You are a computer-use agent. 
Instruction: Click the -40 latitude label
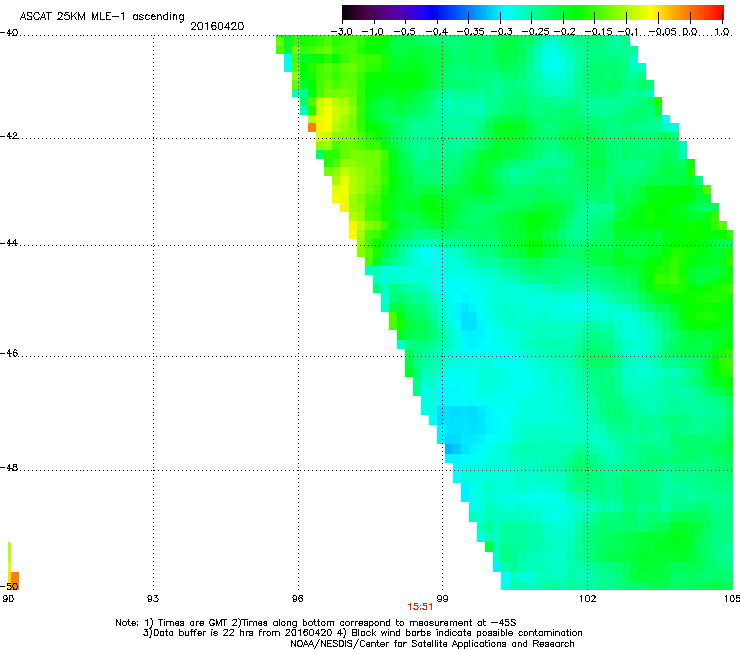click(x=9, y=33)
